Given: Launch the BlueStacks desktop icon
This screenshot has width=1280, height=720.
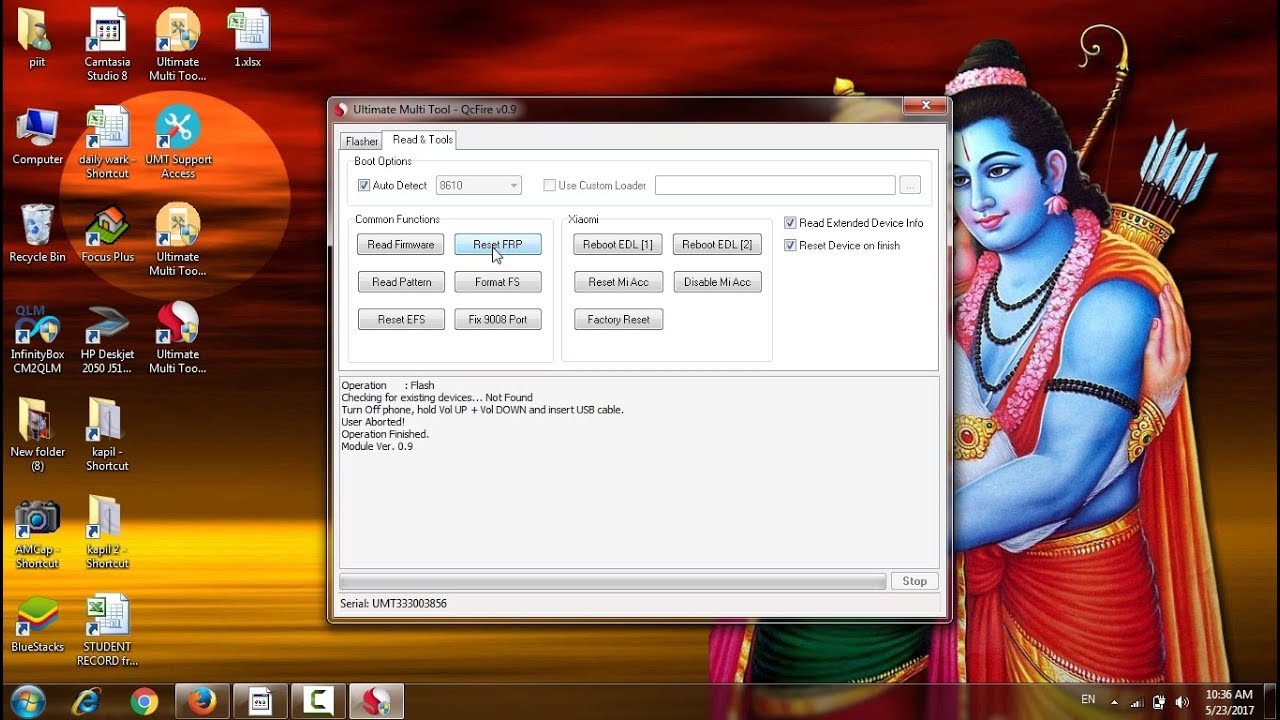Looking at the screenshot, I should 37,624.
